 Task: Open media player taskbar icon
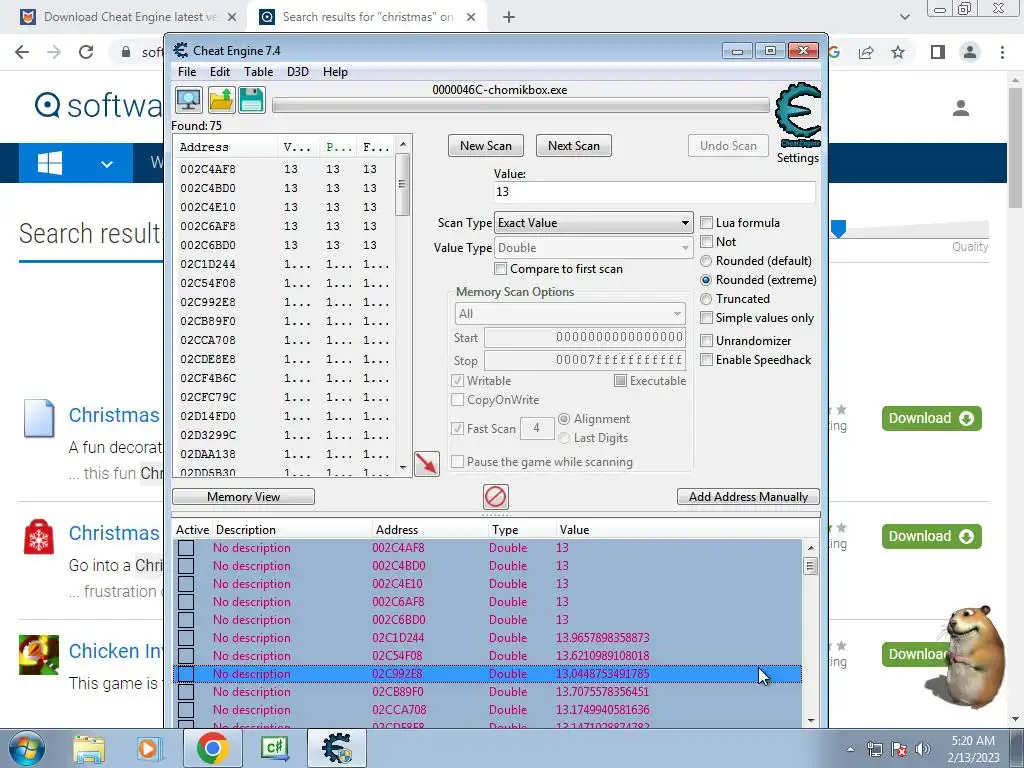point(150,748)
